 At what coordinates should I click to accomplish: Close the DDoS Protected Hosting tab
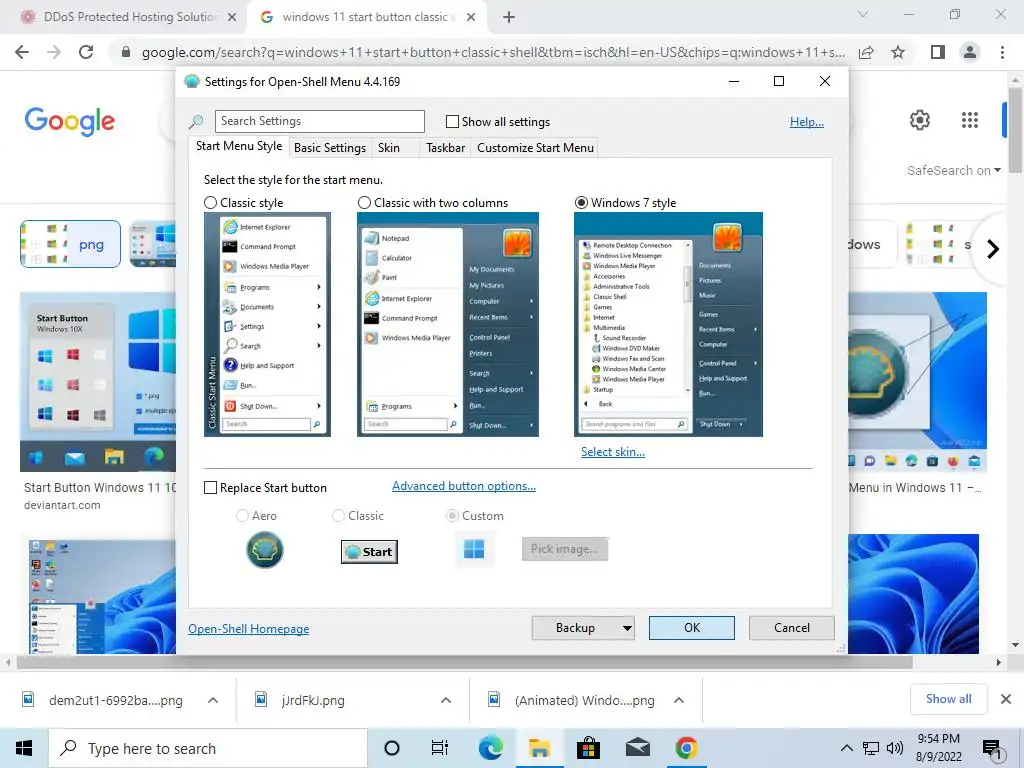(x=232, y=17)
